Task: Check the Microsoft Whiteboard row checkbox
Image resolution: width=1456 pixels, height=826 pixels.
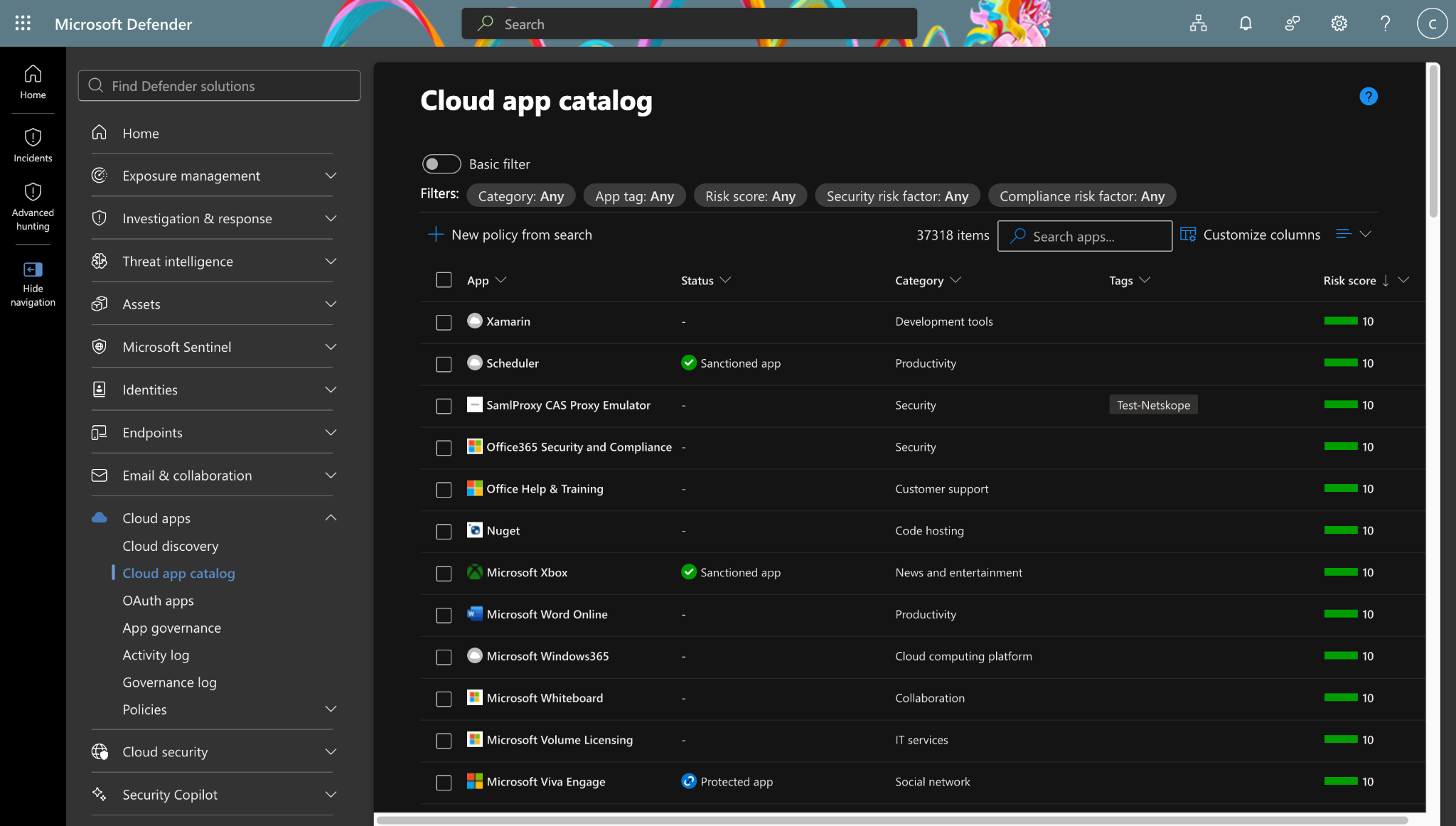Action: [444, 699]
